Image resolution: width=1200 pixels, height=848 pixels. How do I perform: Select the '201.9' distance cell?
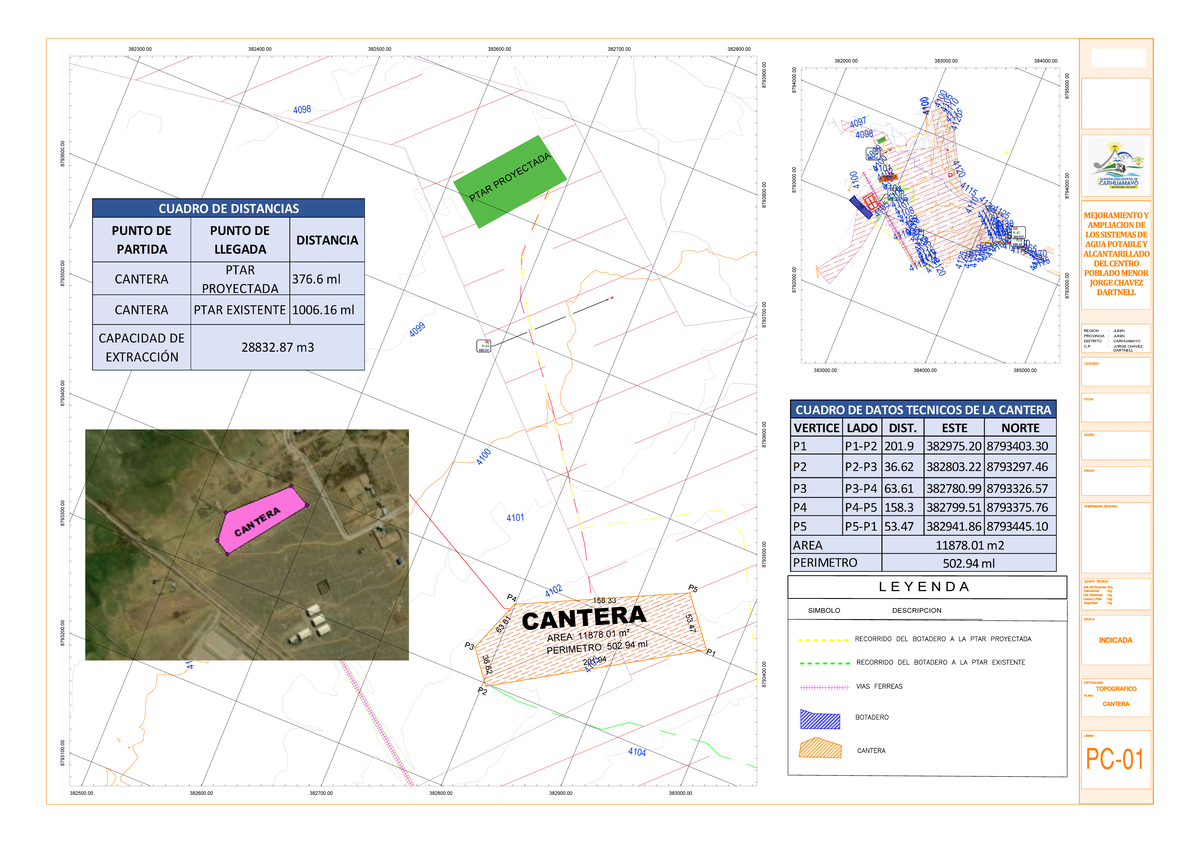pos(904,447)
